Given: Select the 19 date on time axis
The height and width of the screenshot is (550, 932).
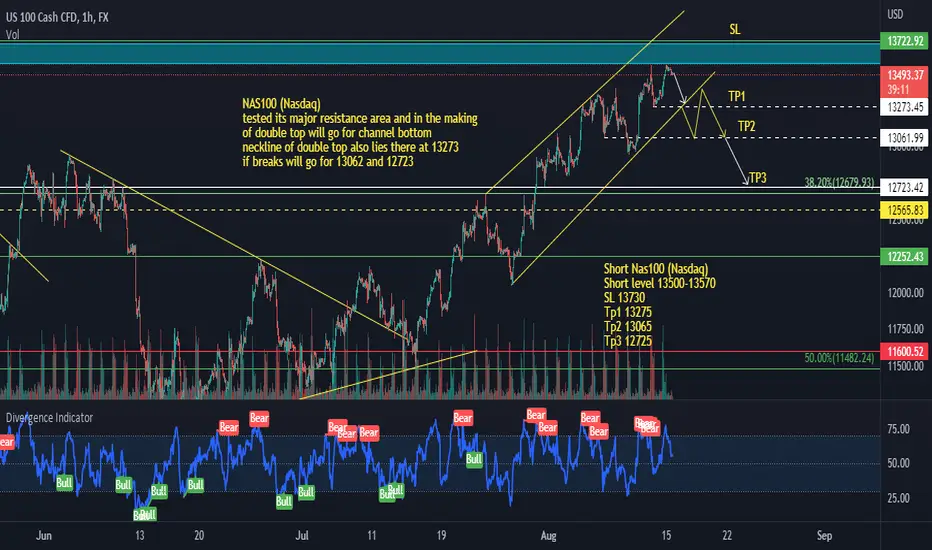Looking at the screenshot, I should (441, 536).
